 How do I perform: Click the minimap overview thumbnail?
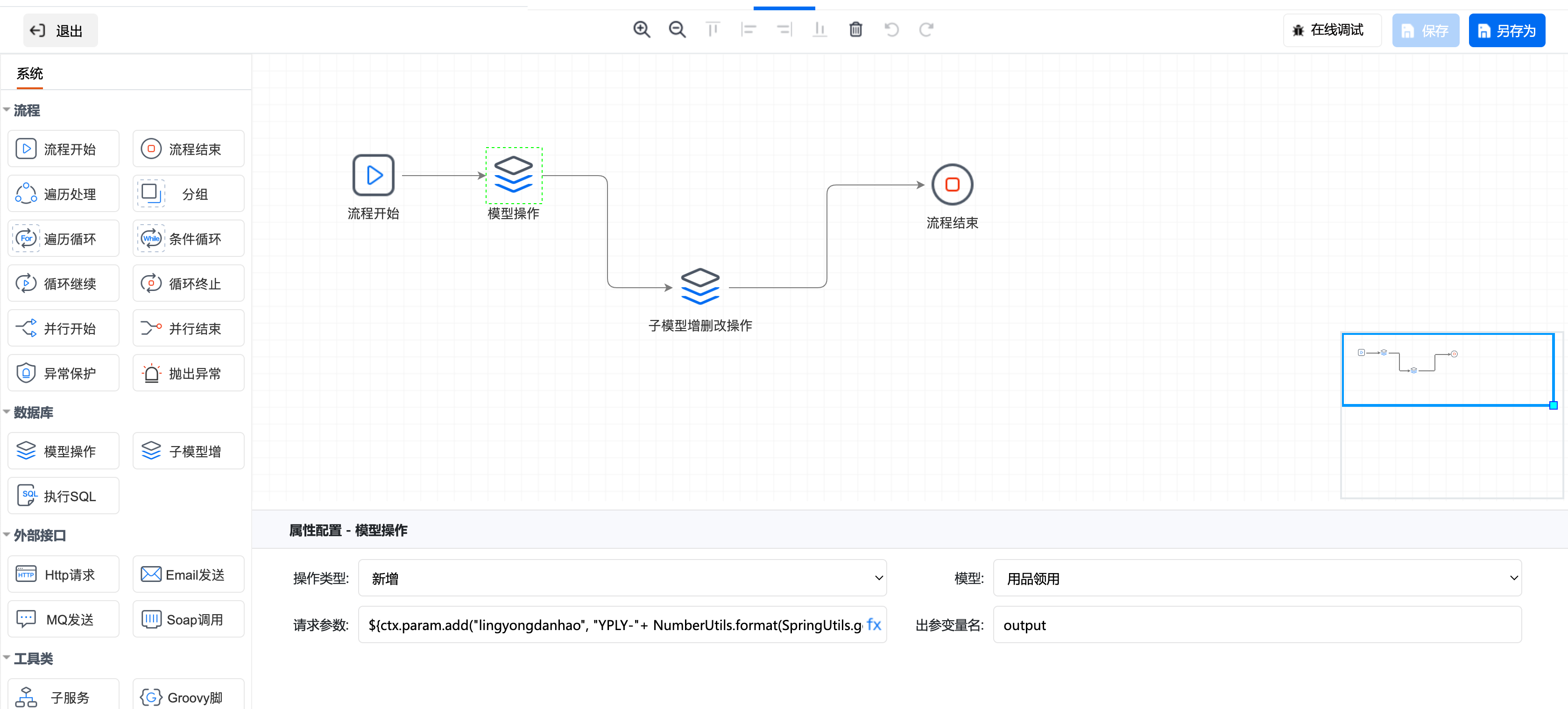[x=1452, y=415]
